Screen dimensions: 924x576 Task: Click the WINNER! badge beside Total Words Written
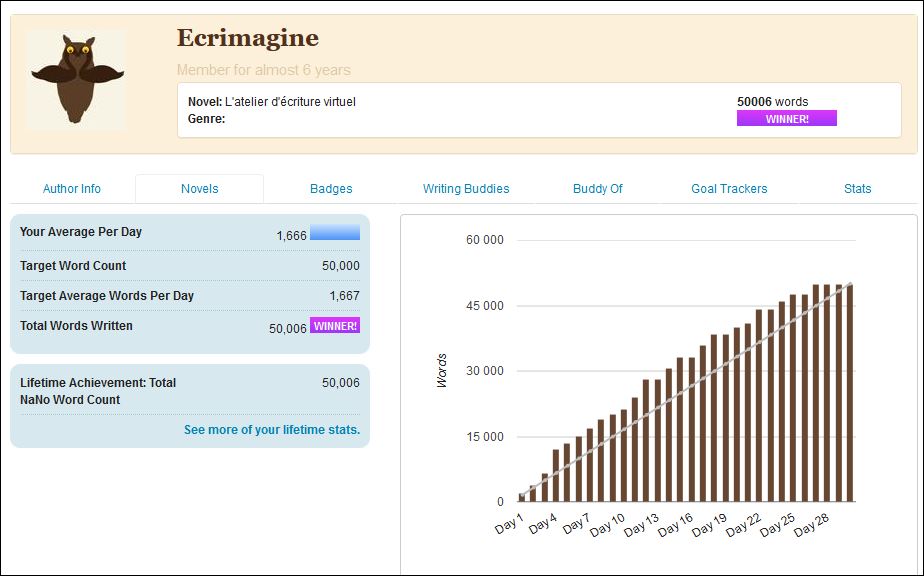click(335, 326)
